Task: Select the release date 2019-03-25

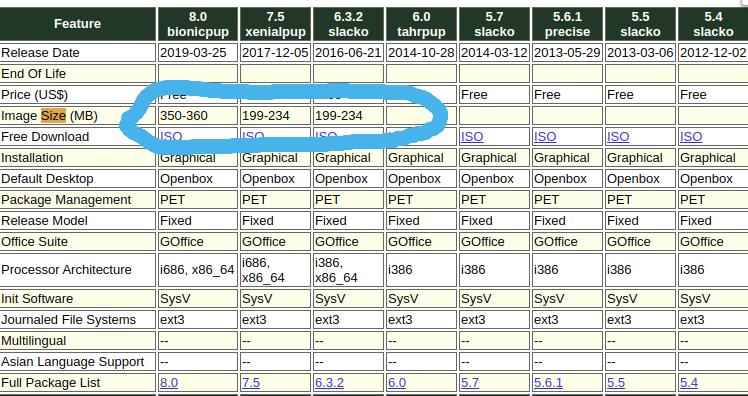Action: (193, 52)
